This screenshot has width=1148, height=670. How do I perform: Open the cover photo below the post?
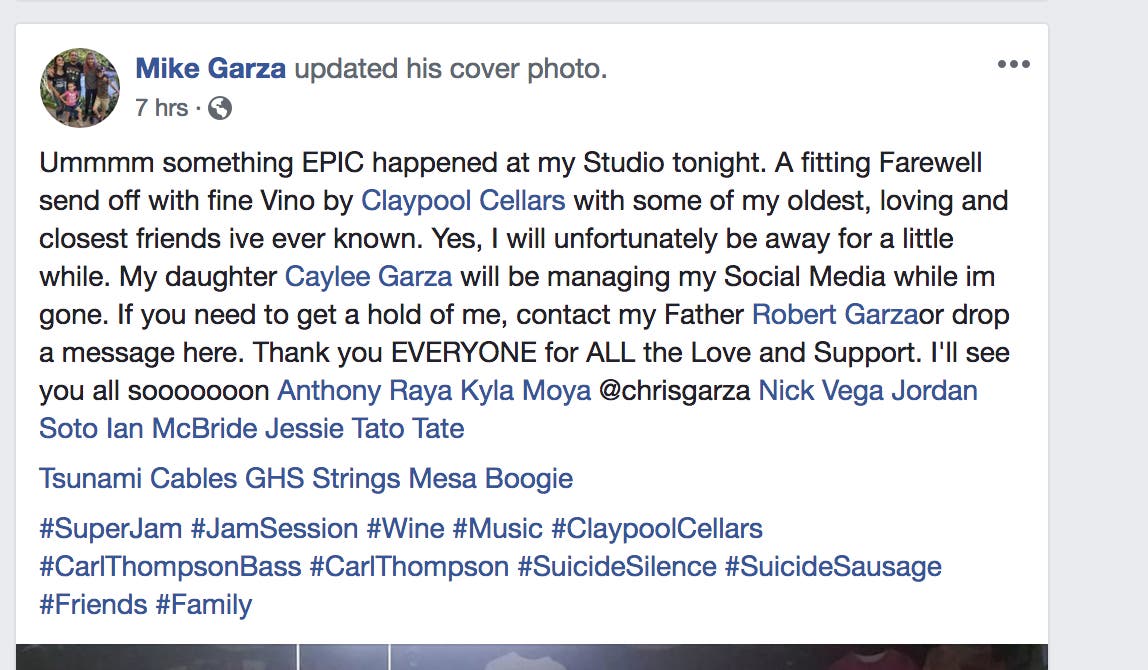coord(532,657)
